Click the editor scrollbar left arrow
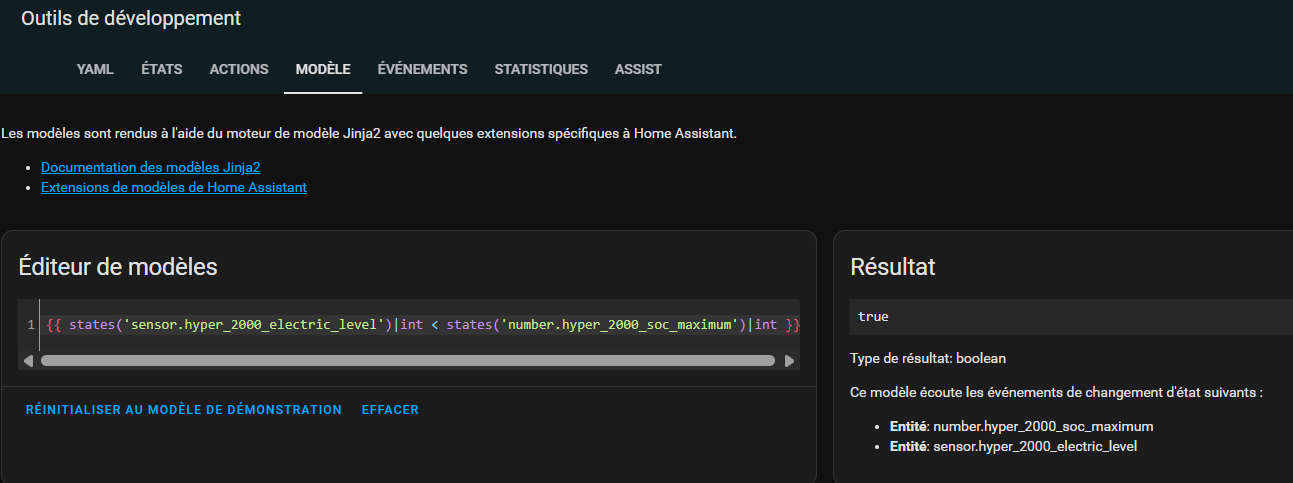The width and height of the screenshot is (1293, 483). 28,360
